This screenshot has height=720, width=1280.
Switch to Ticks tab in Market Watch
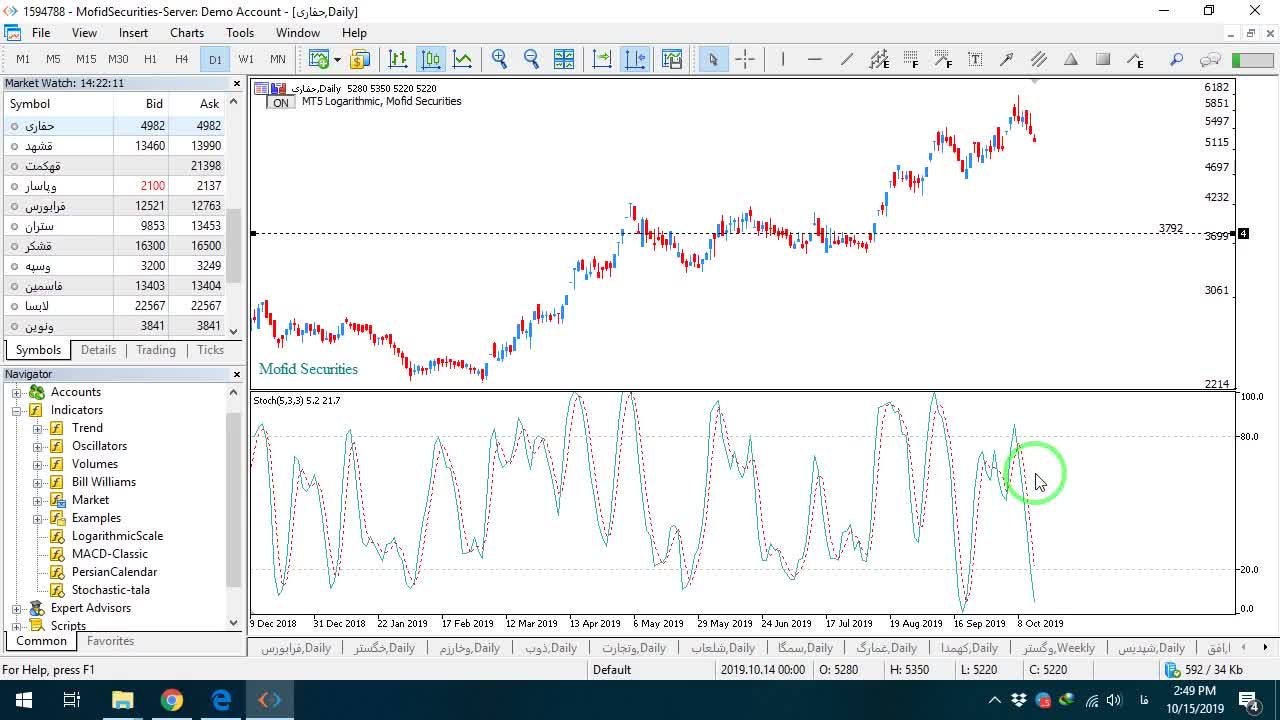click(211, 350)
